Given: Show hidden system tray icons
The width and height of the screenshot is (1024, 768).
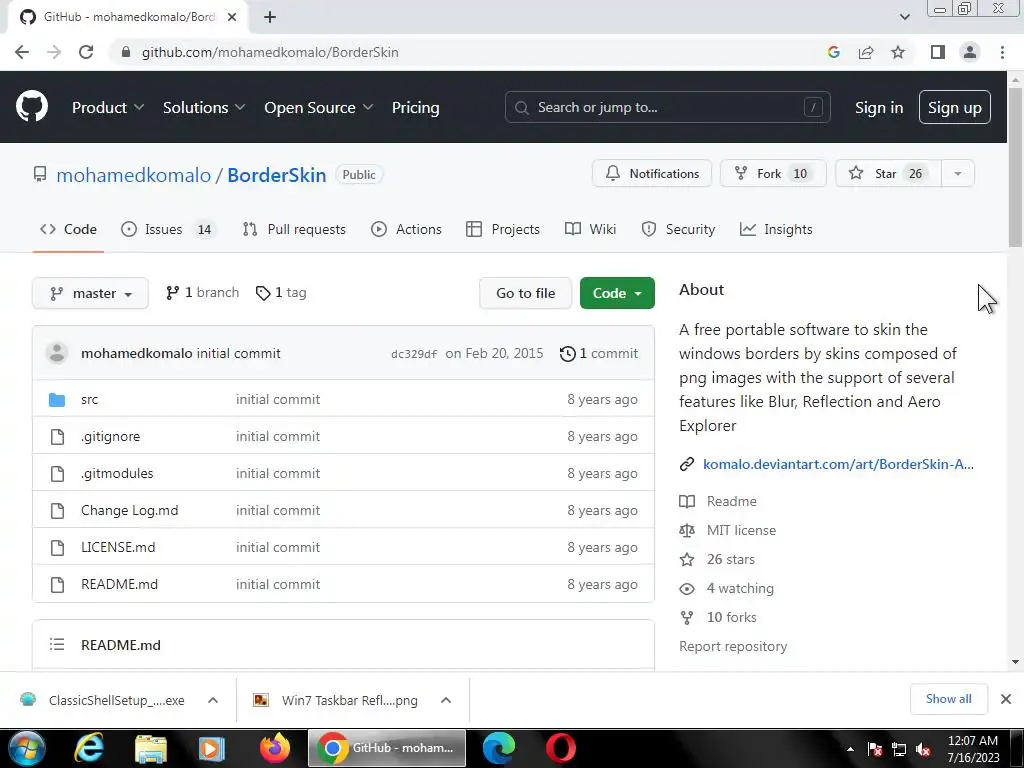Looking at the screenshot, I should pyautogui.click(x=850, y=750).
